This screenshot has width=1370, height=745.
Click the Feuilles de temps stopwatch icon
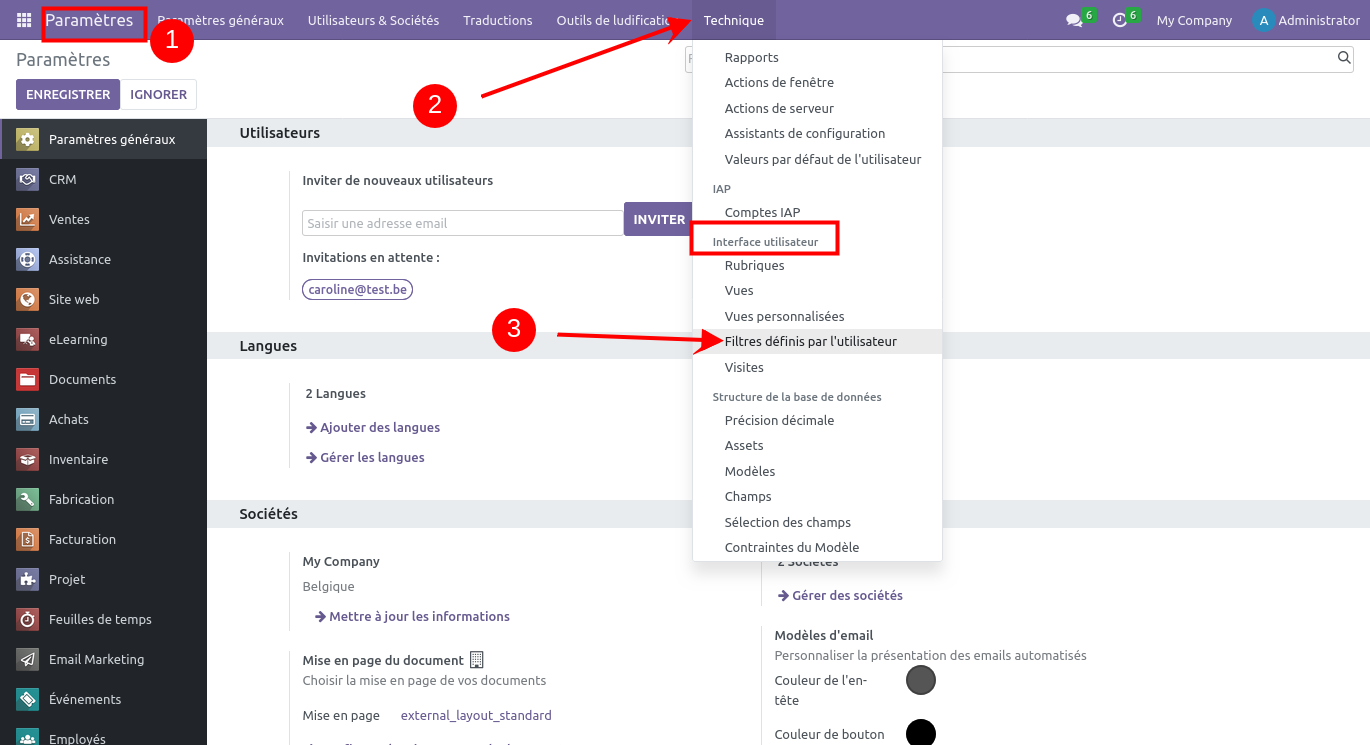(28, 619)
